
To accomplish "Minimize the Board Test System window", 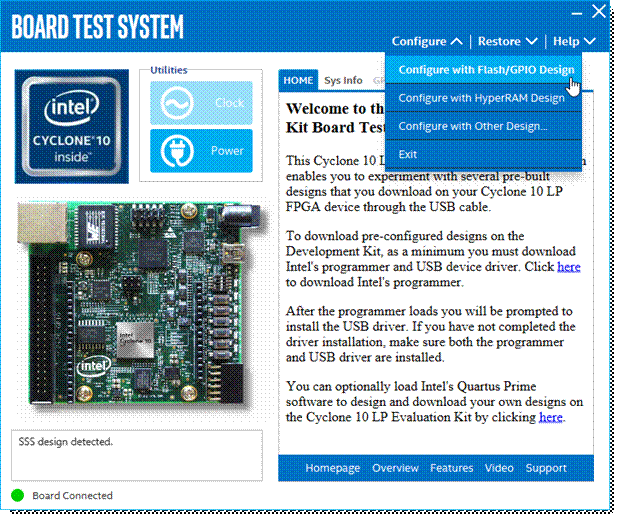I will pos(577,14).
